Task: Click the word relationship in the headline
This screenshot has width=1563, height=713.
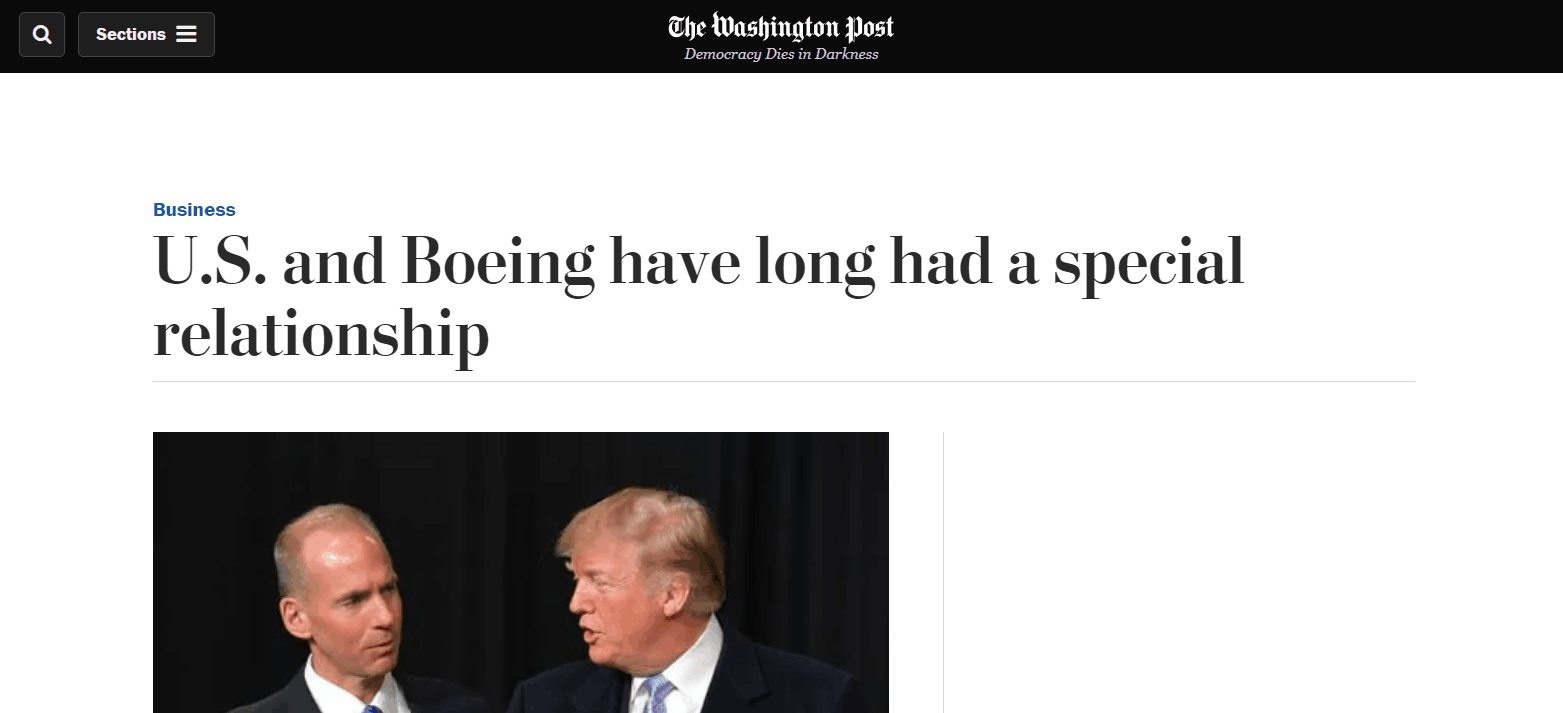Action: click(x=321, y=333)
